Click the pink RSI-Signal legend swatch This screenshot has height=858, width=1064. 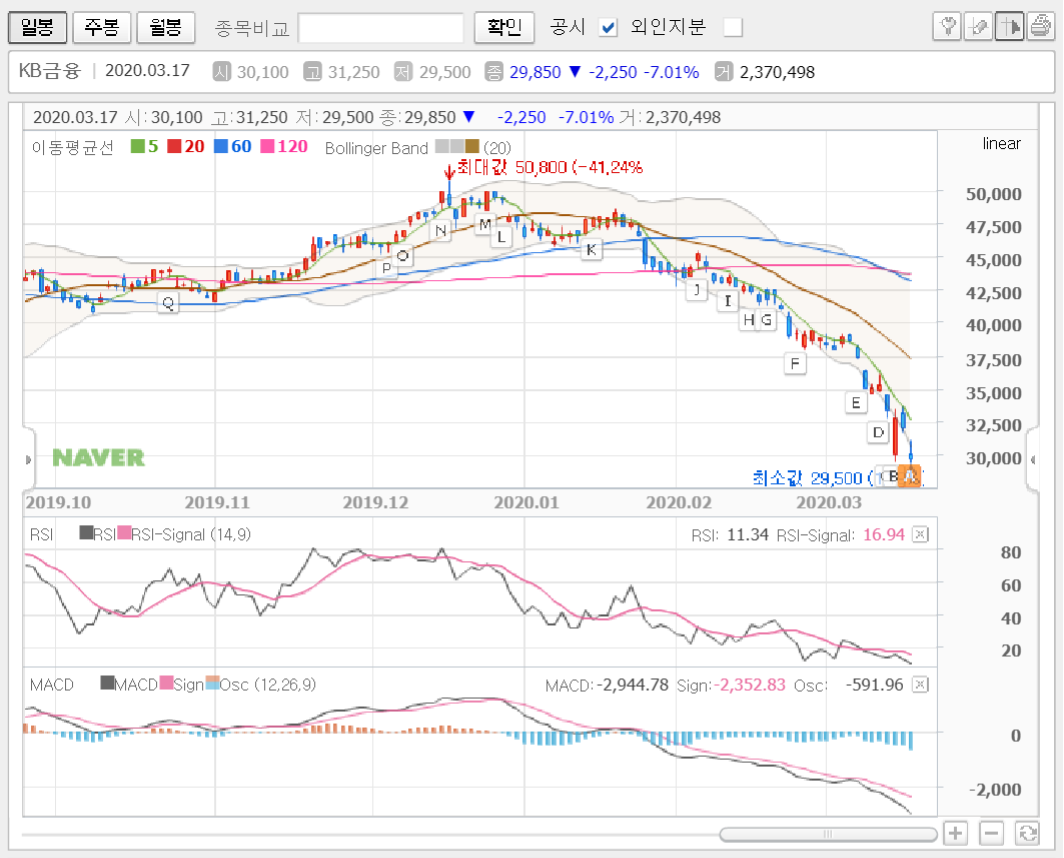pos(124,533)
